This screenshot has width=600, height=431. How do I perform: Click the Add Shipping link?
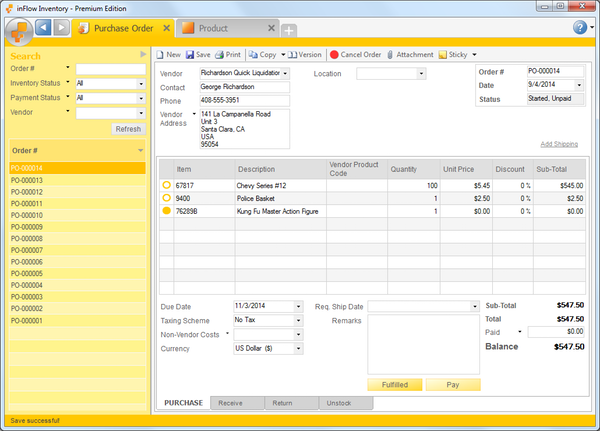point(559,144)
